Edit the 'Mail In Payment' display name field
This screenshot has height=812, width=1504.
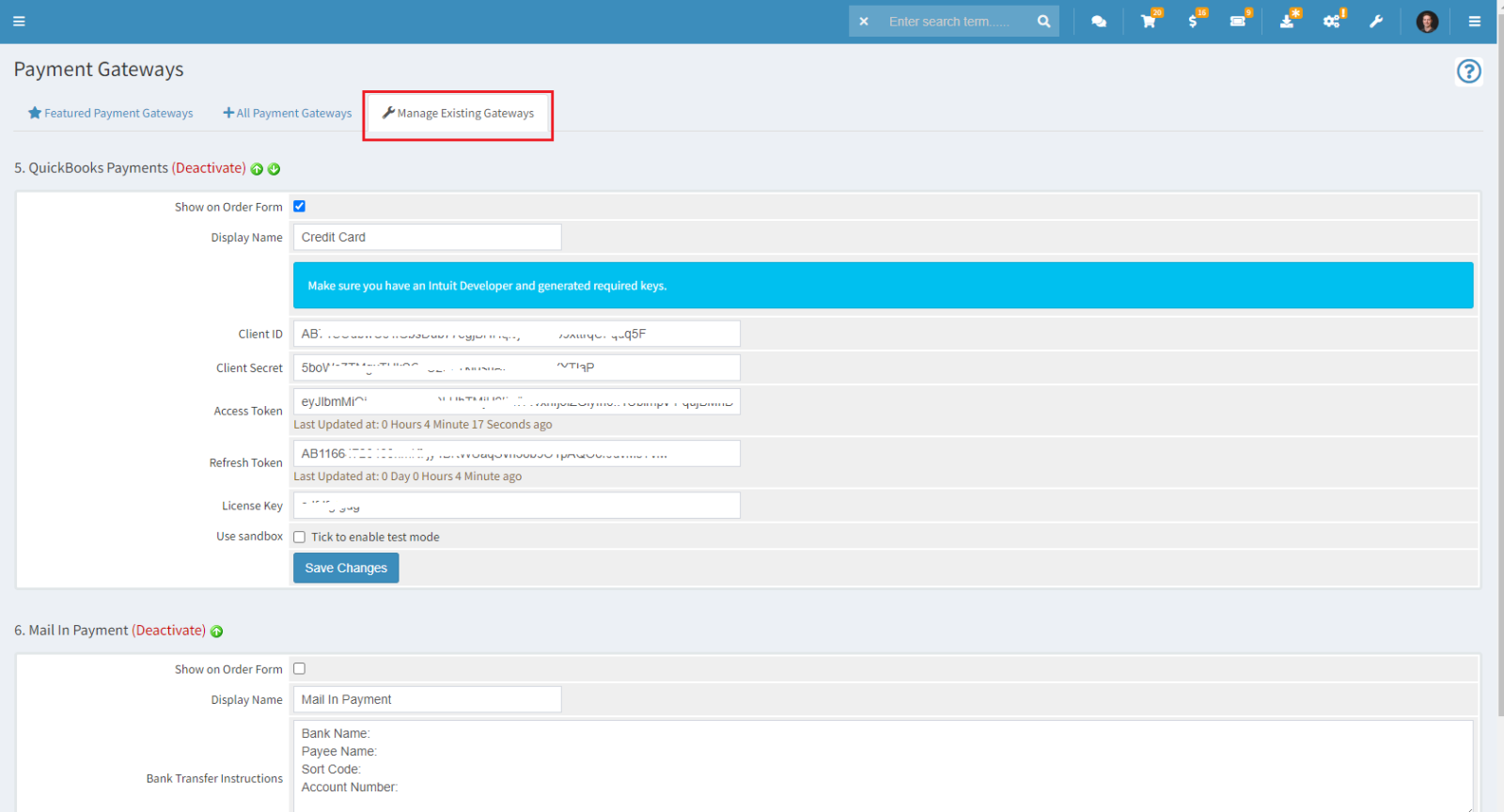(x=428, y=699)
